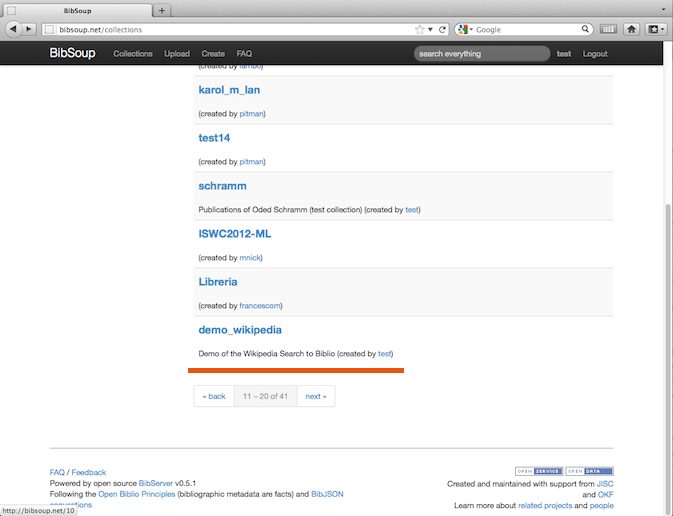Screen dimensions: 673x516
Task: Open the browser home page icon
Action: point(631,29)
